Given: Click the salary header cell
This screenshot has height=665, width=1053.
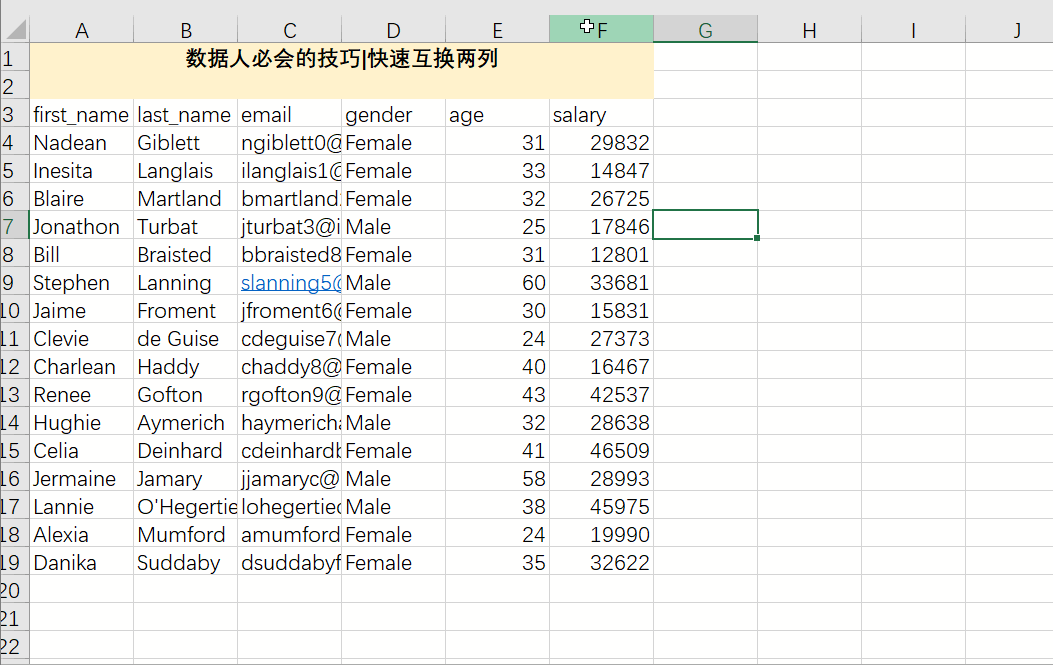Looking at the screenshot, I should click(602, 114).
